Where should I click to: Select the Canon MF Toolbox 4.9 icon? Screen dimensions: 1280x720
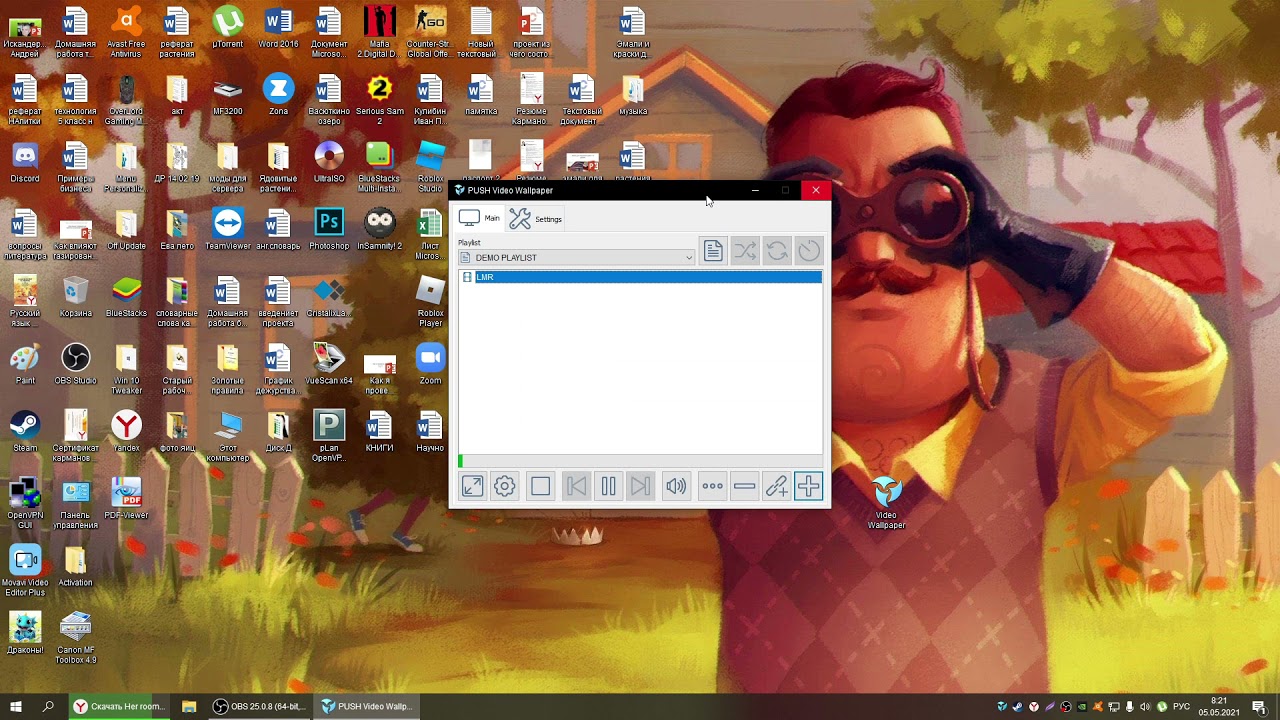tap(76, 638)
